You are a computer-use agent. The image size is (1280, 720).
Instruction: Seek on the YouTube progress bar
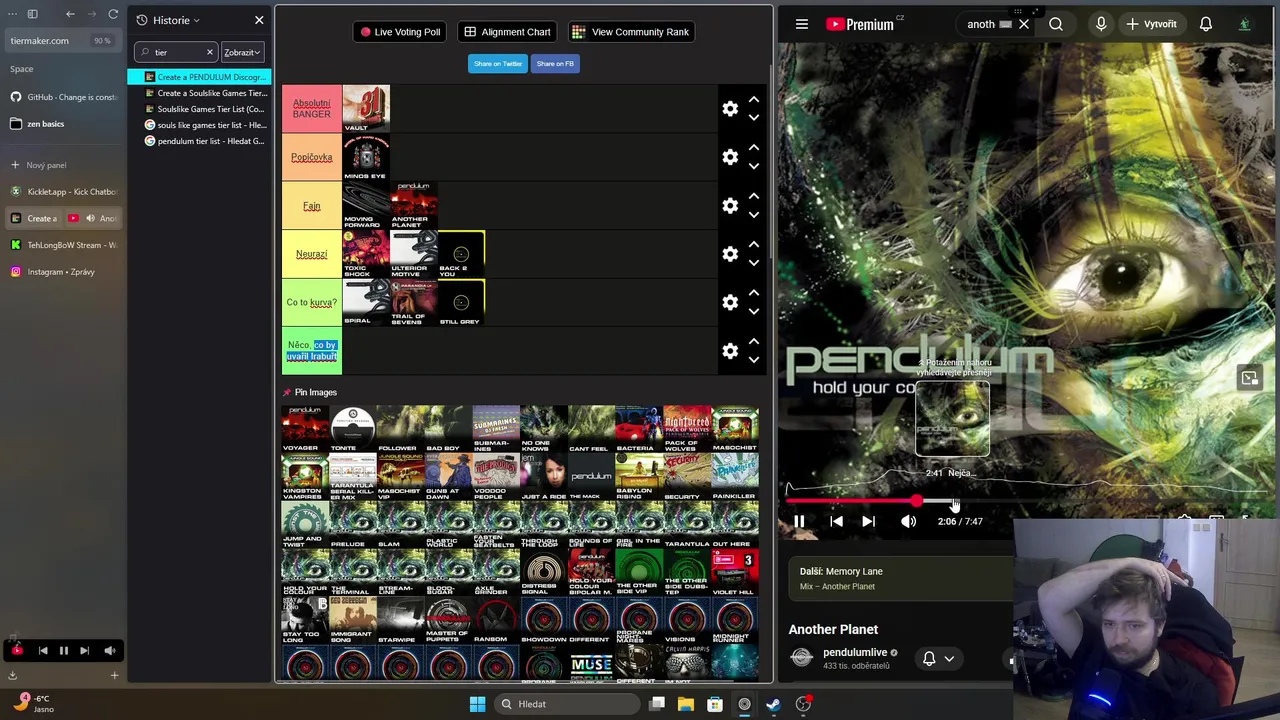click(1025, 501)
